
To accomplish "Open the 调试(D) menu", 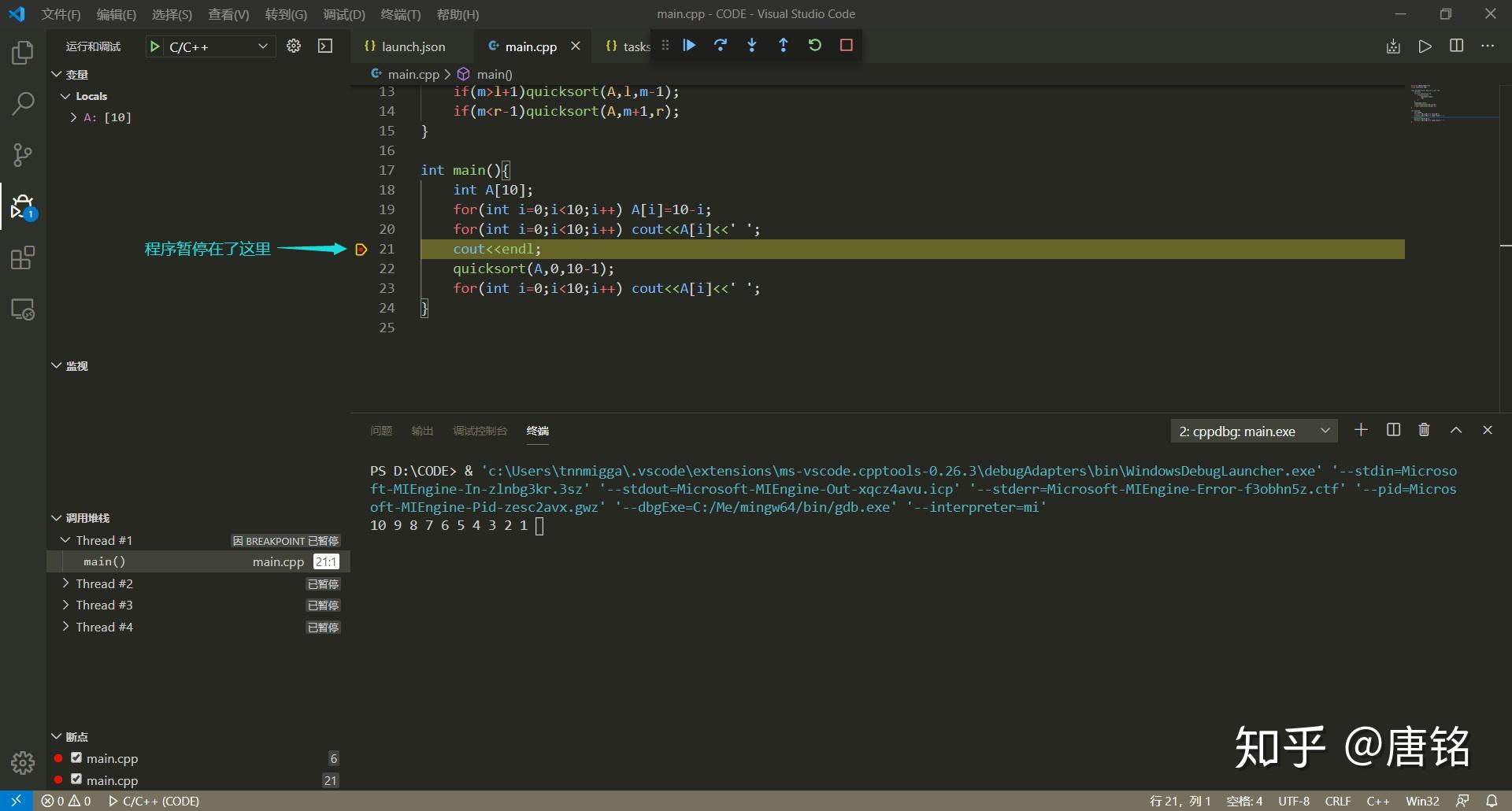I will pyautogui.click(x=344, y=14).
